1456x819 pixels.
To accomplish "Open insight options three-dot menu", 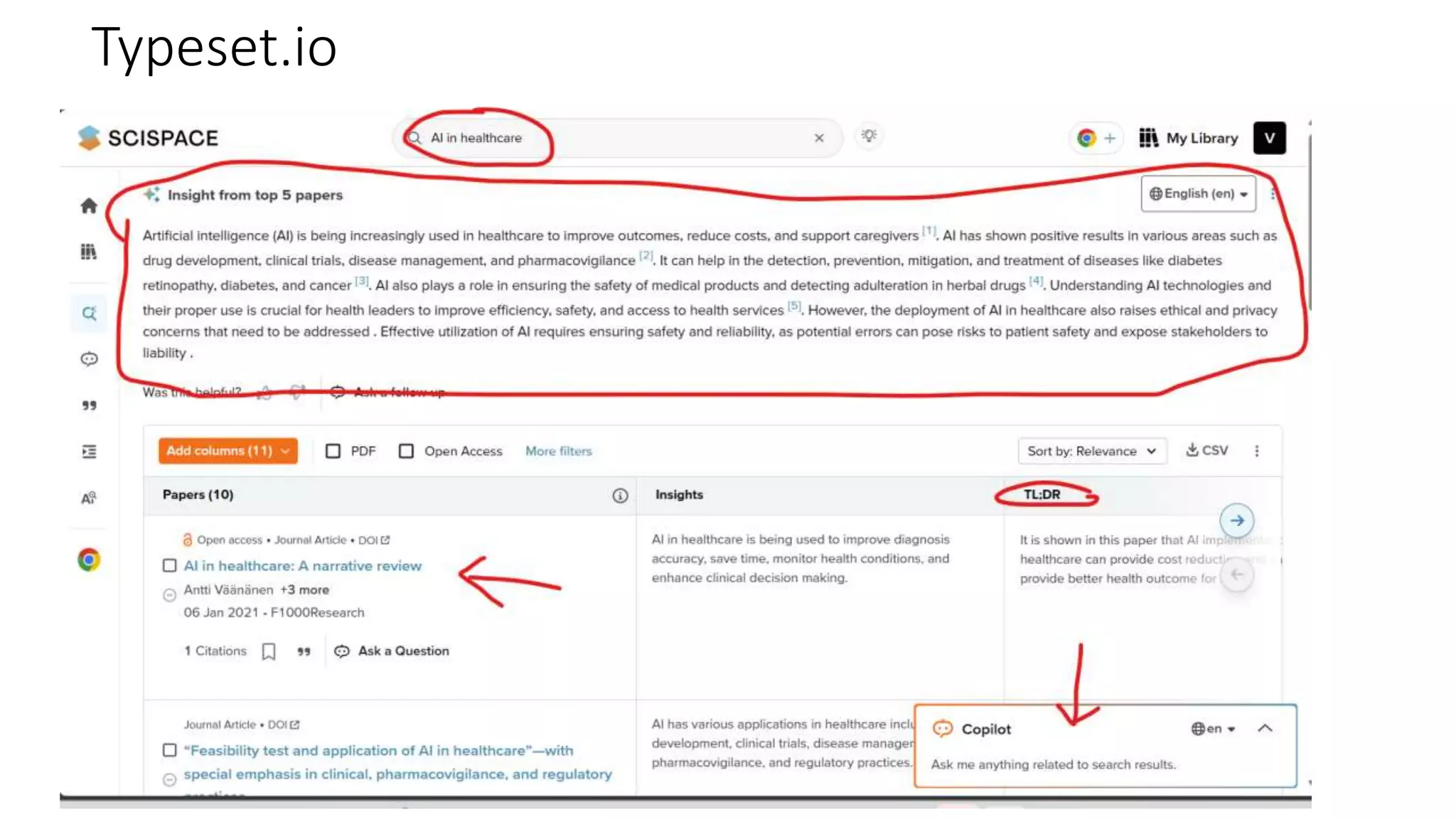I will 1272,193.
